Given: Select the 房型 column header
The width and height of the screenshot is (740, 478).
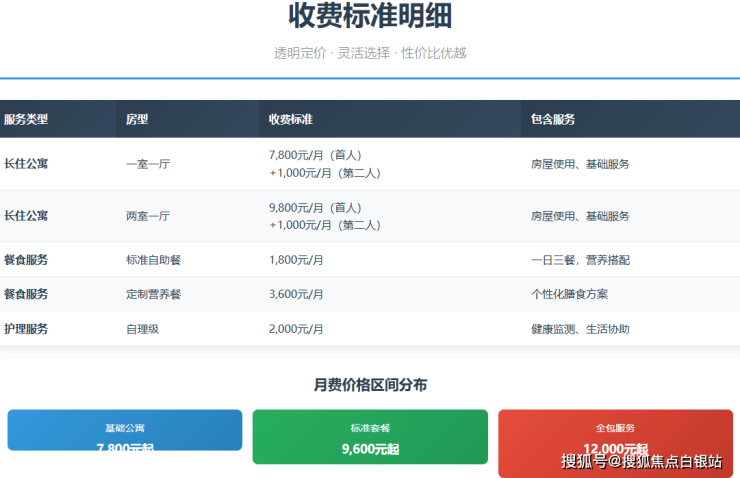Looking at the screenshot, I should (x=137, y=119).
